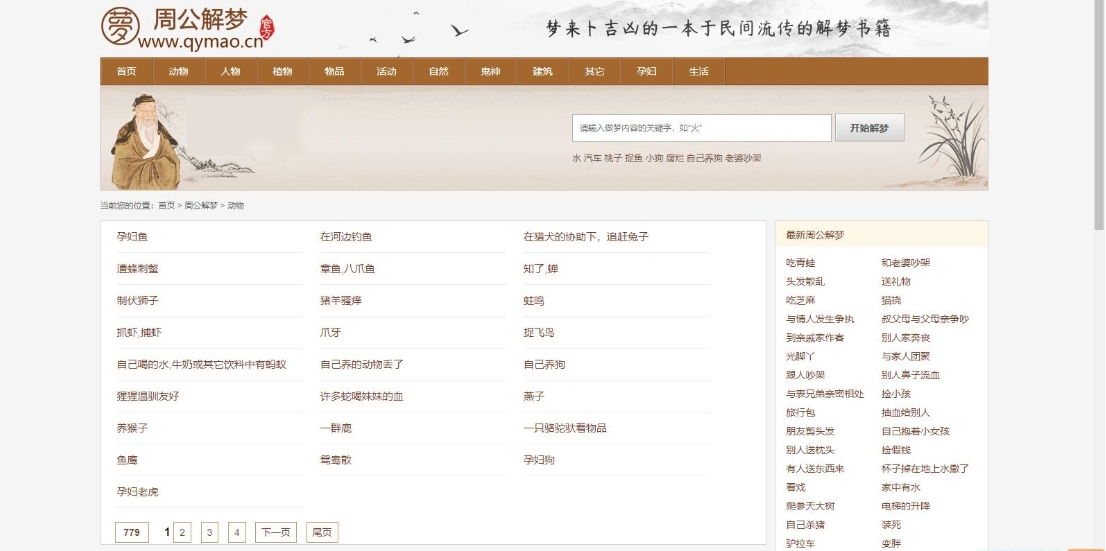
Task: Choose hot keyword 桃子 below search box
Action: 613,158
